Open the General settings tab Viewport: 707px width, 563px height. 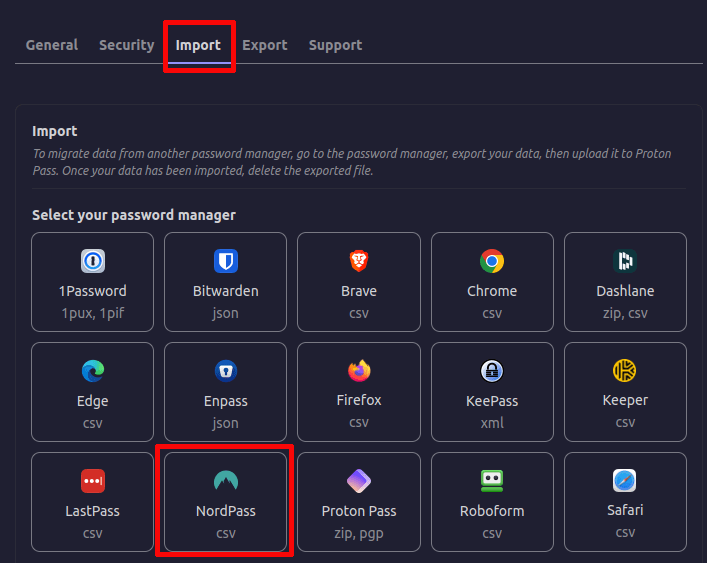click(x=52, y=45)
